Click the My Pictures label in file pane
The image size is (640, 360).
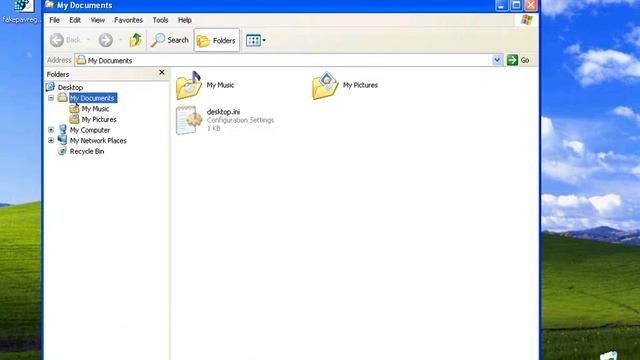tap(360, 85)
